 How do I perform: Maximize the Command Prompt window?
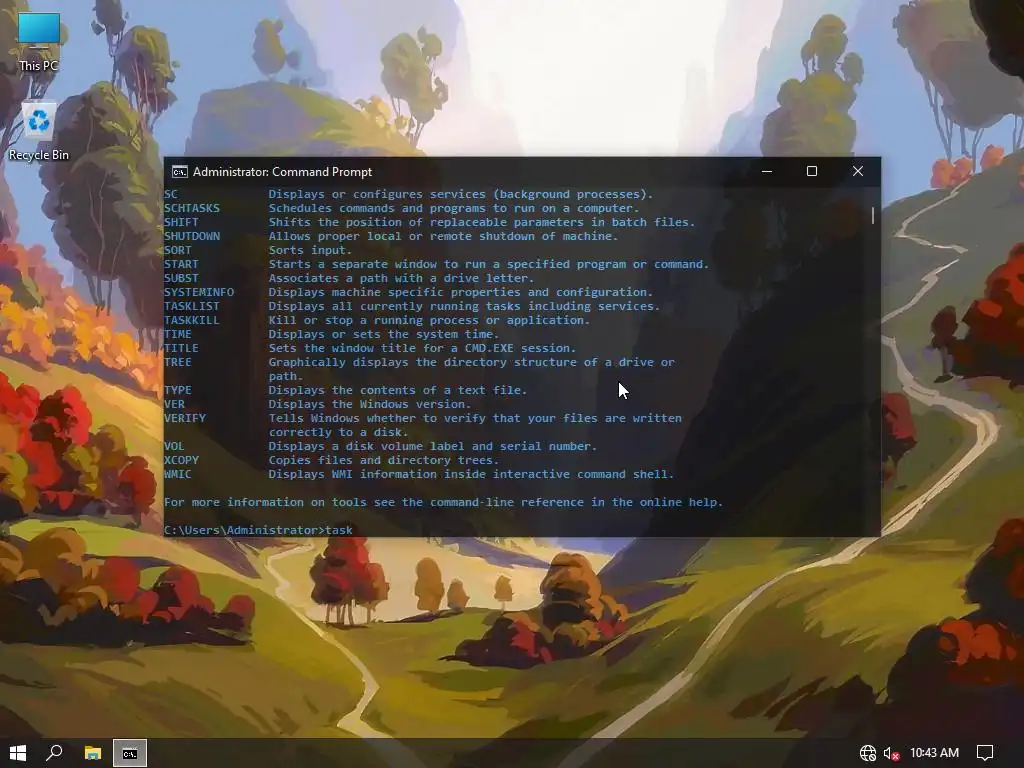[x=812, y=171]
